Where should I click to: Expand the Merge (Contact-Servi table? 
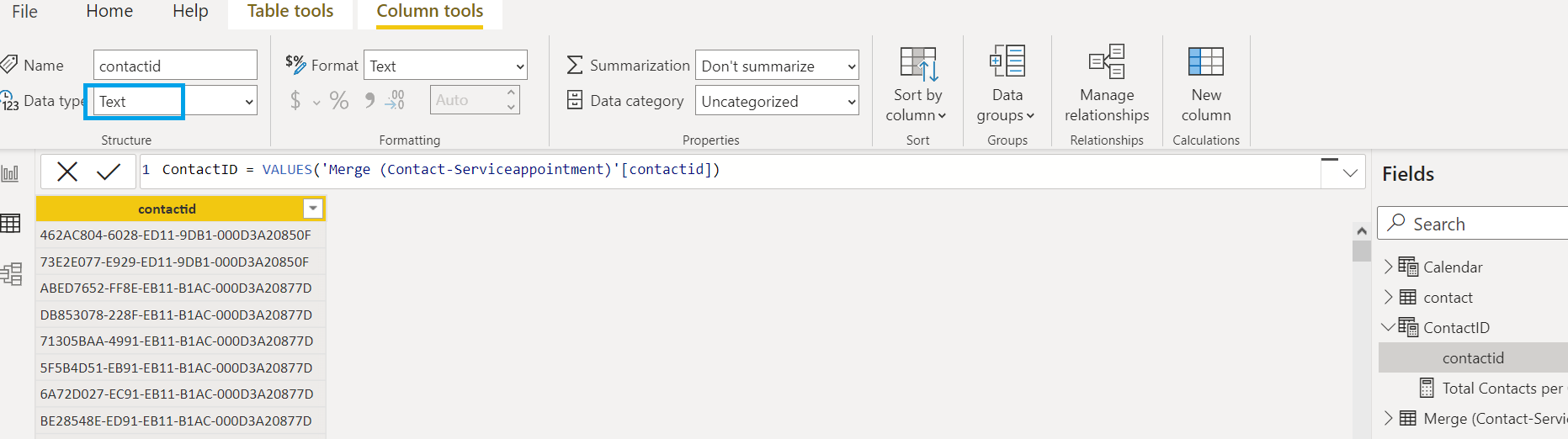coord(1388,418)
